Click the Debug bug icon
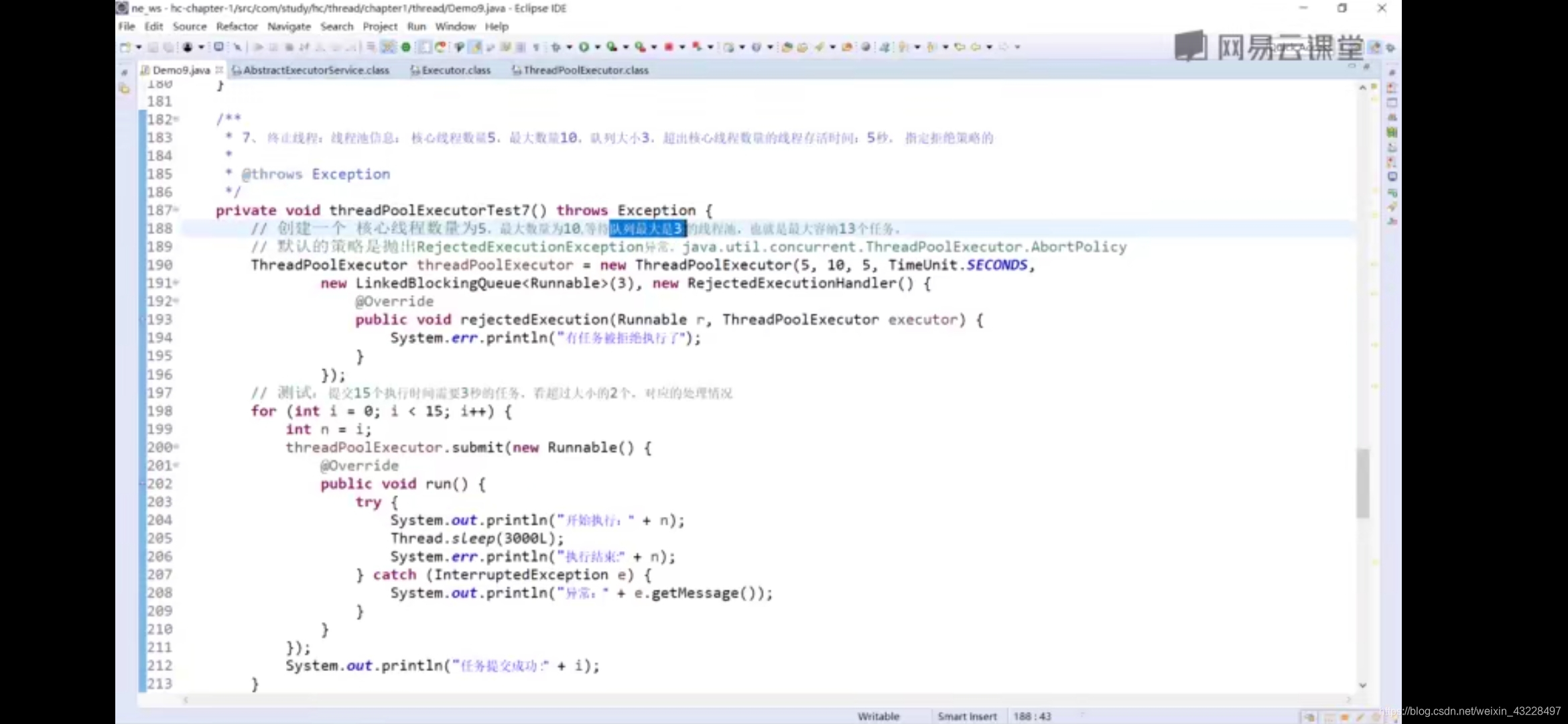 tap(556, 47)
